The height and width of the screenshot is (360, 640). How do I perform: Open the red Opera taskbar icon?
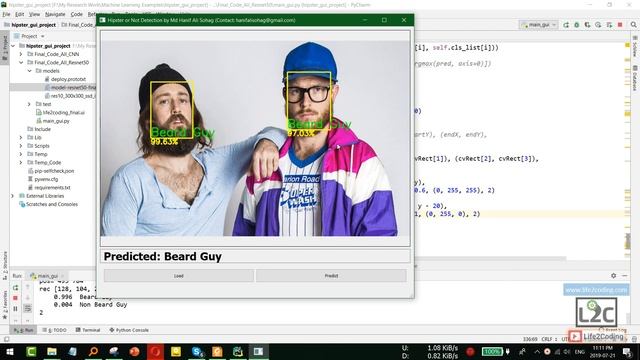coord(155,351)
